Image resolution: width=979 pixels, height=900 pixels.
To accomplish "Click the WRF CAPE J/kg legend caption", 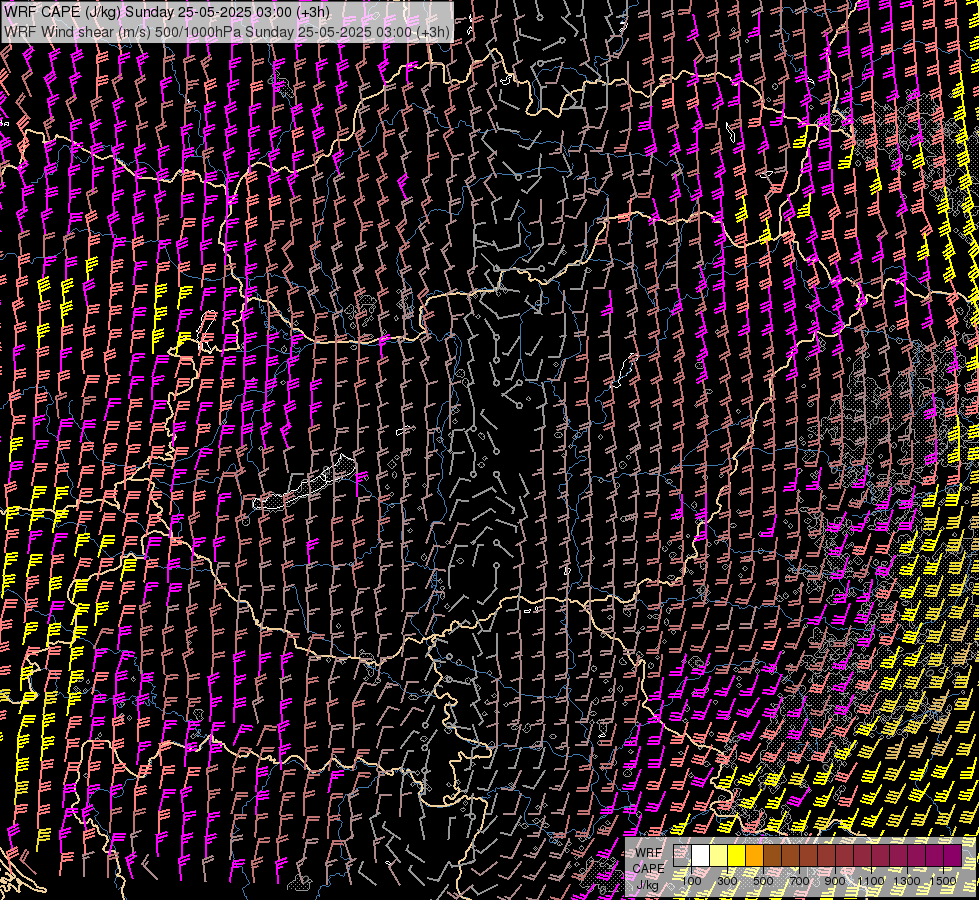I will tap(648, 869).
